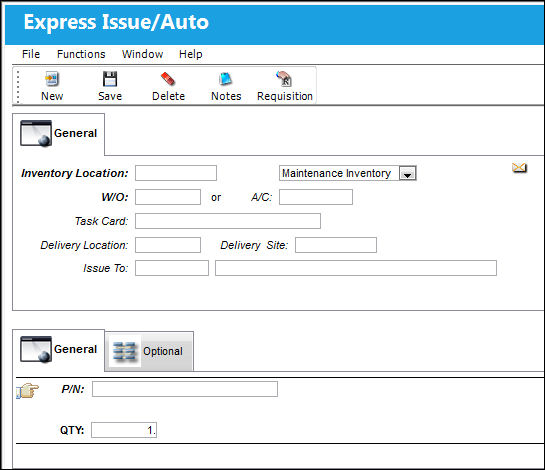Click the pointing hand icon beside P/N

click(28, 390)
